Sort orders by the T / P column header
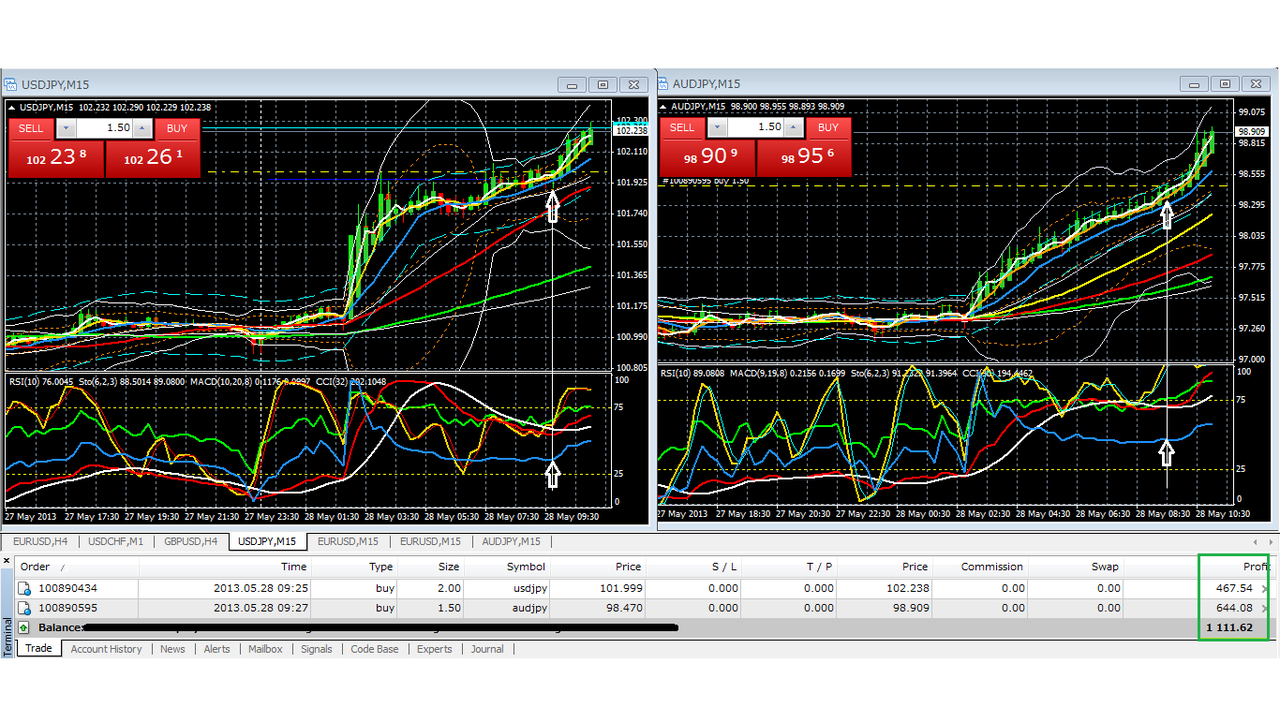The height and width of the screenshot is (722, 1280). coord(790,567)
